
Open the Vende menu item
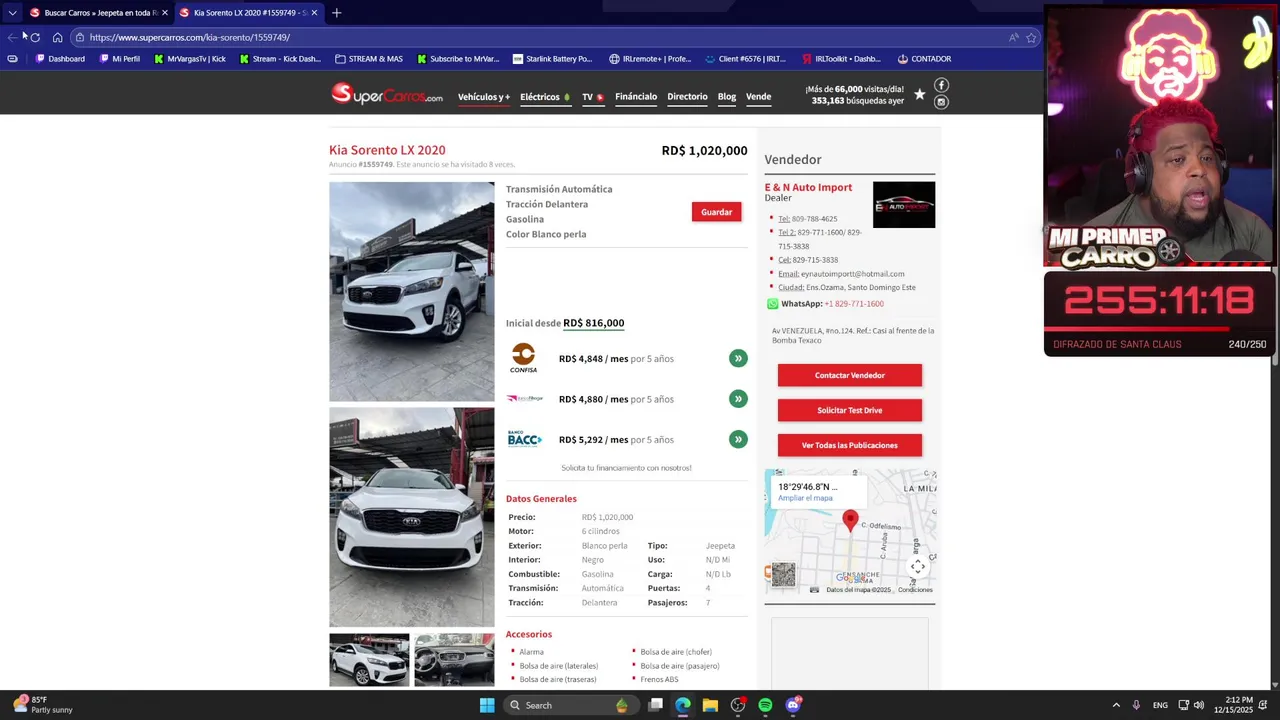(758, 97)
